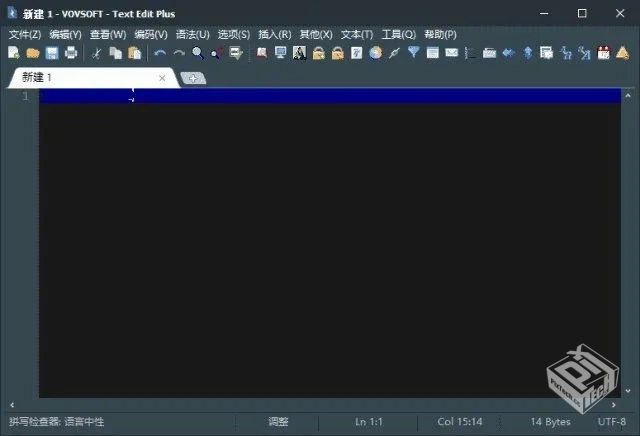
Task: Click the line list toolbar icon
Action: [471, 53]
